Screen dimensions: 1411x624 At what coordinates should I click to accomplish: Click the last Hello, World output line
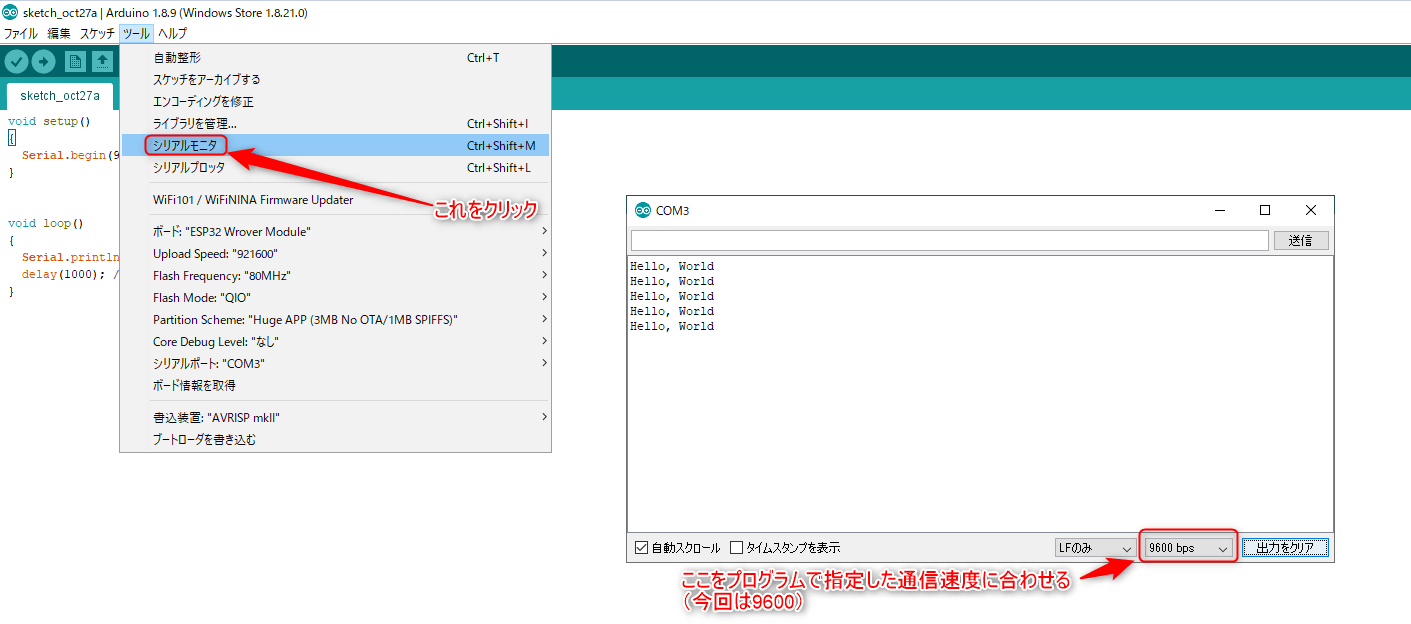[672, 326]
